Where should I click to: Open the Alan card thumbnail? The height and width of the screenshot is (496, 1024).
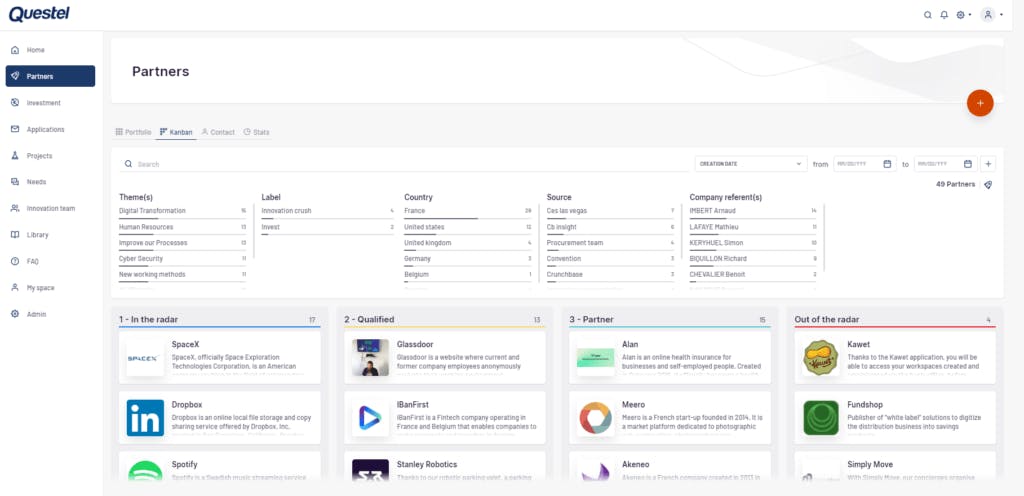pyautogui.click(x=596, y=358)
